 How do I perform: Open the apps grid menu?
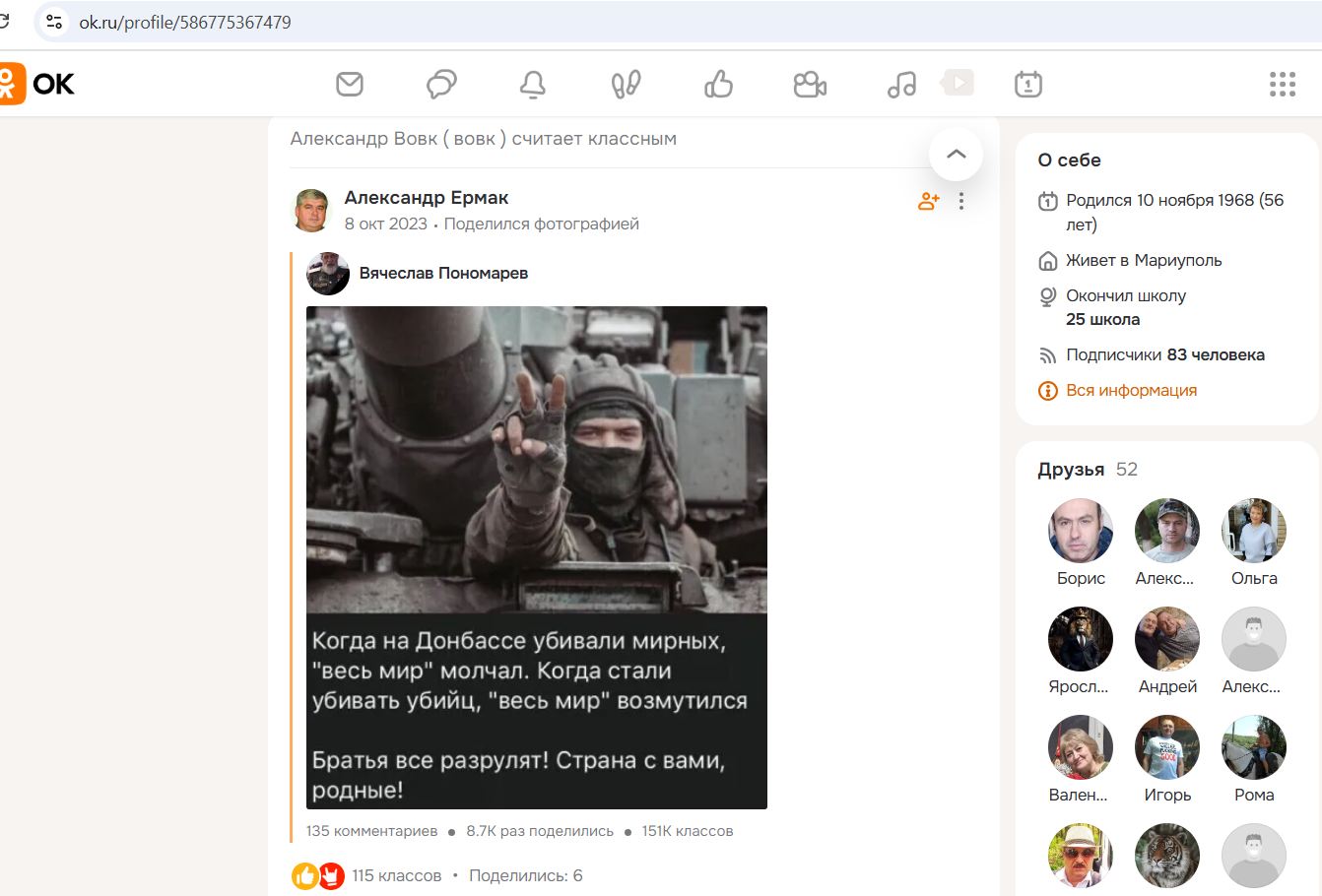1282,85
